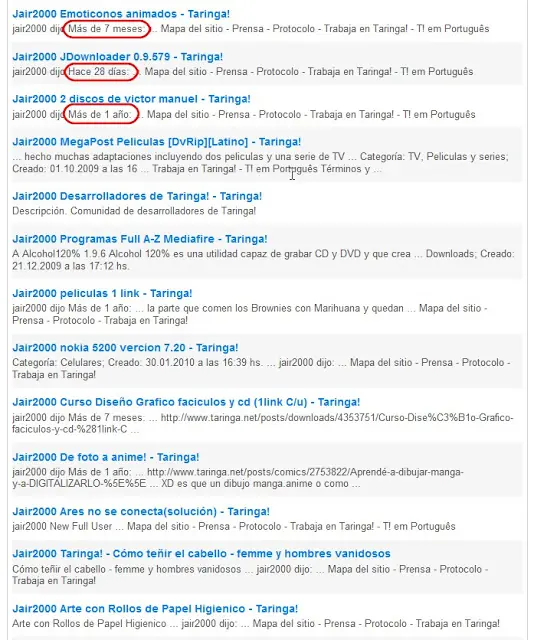This screenshot has width=534, height=640.
Task: Open 'Jair2000 Desarrolladores de Taringa!' link
Action: tap(137, 196)
